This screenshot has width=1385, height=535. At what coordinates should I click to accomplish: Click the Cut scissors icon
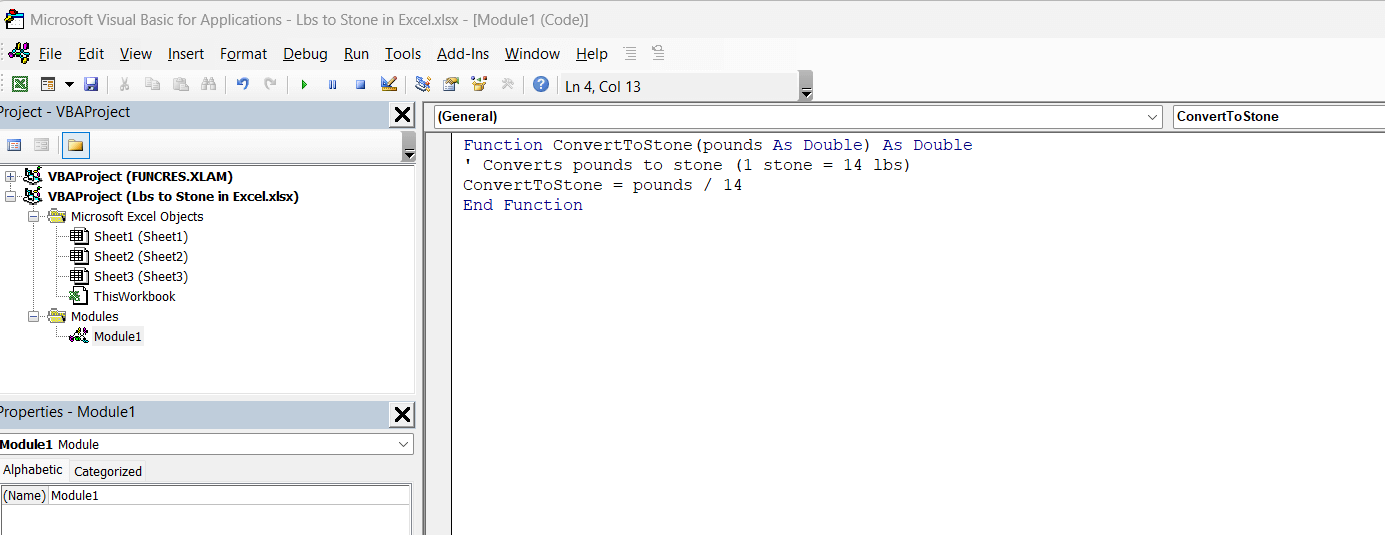pos(125,85)
